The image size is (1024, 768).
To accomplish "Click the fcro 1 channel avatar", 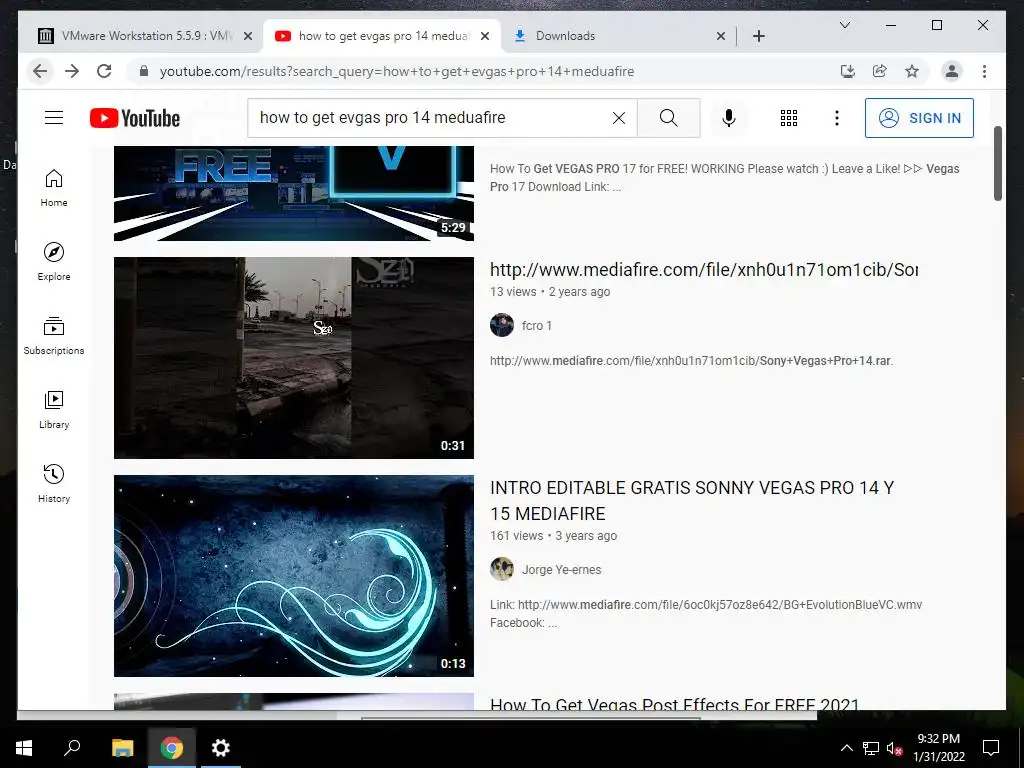I will click(502, 325).
